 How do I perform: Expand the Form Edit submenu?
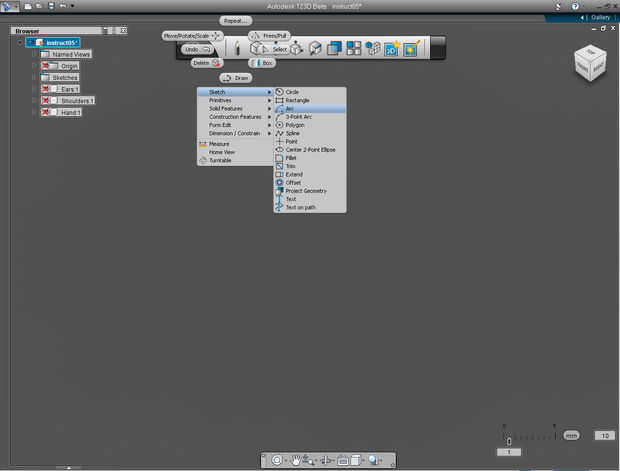(x=235, y=125)
